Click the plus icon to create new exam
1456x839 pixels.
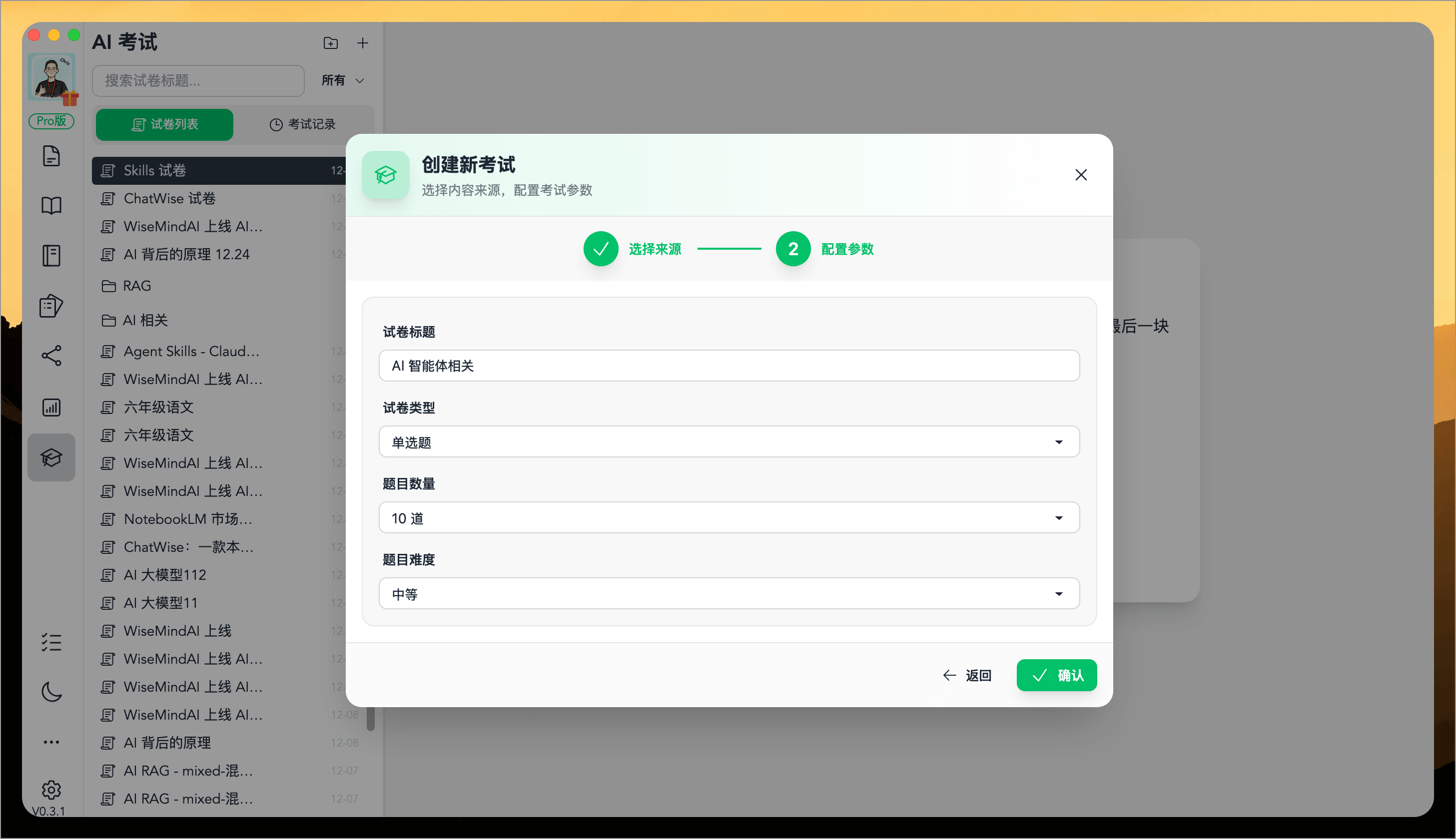click(363, 42)
